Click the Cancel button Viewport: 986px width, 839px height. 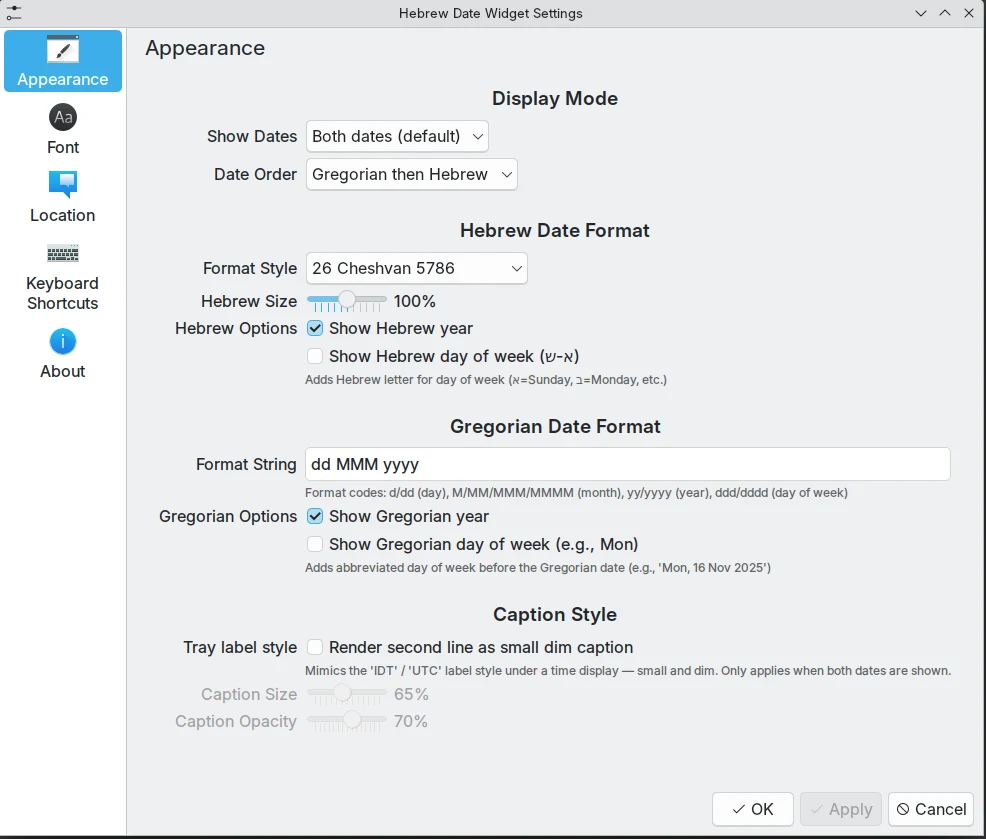(930, 809)
